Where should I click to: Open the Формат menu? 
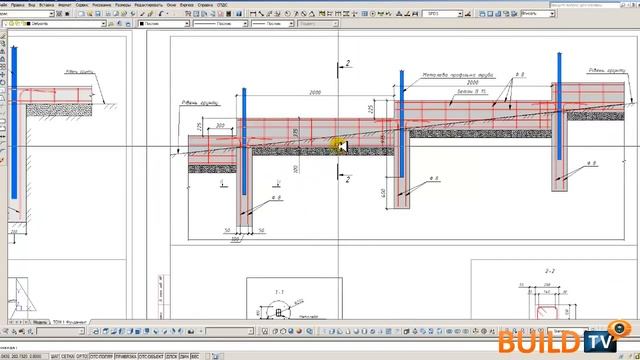coord(64,5)
